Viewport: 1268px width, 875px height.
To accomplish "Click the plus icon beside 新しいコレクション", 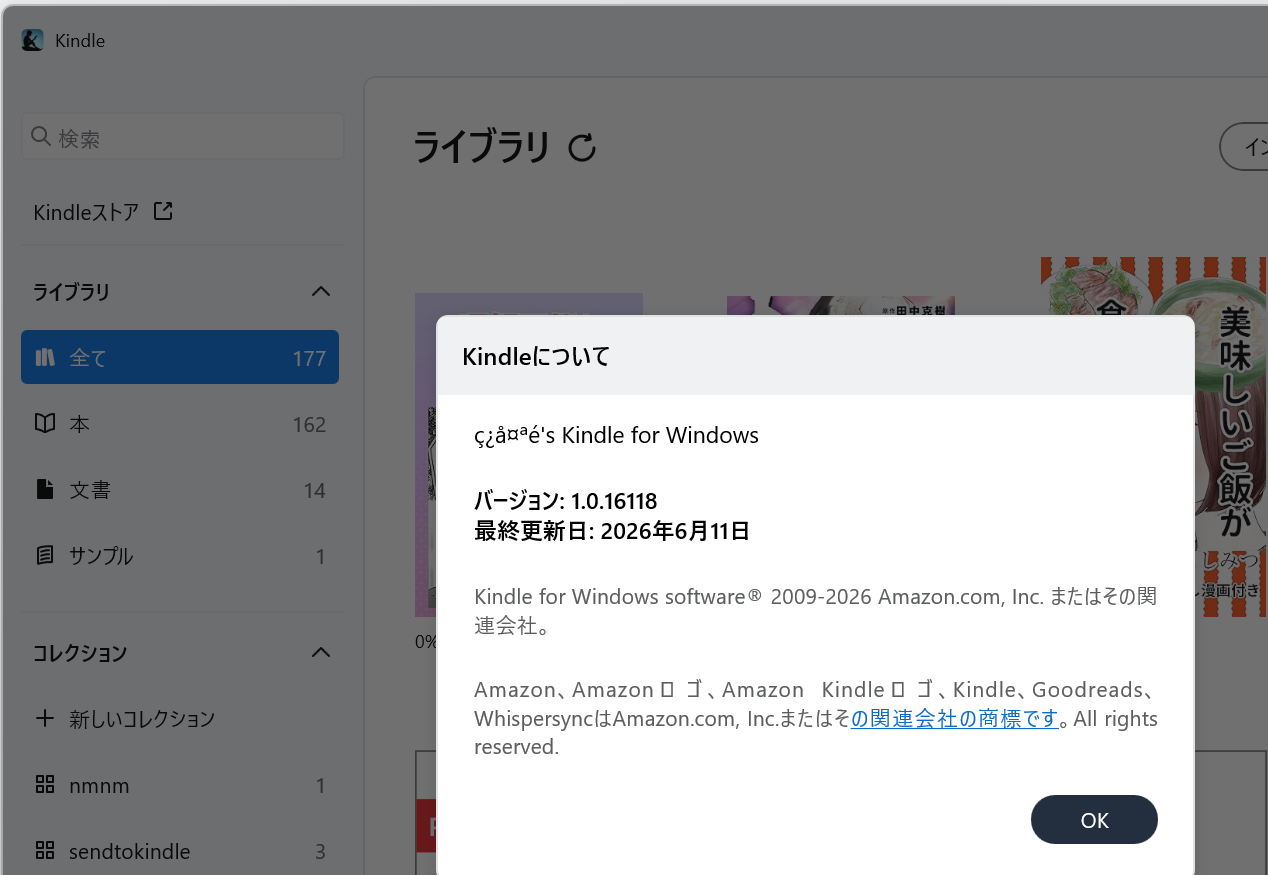I will coord(44,718).
